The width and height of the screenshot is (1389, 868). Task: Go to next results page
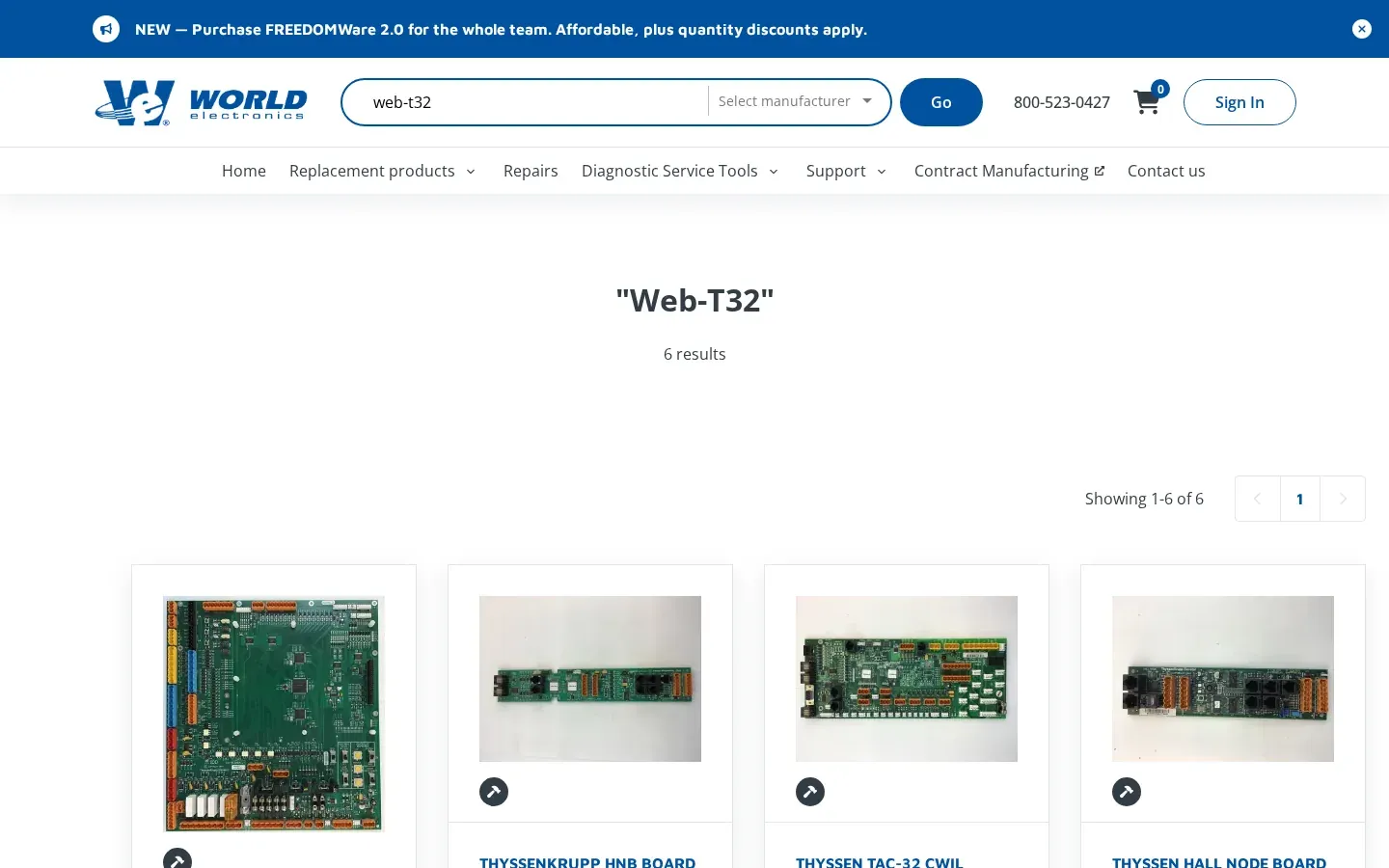pyautogui.click(x=1343, y=499)
